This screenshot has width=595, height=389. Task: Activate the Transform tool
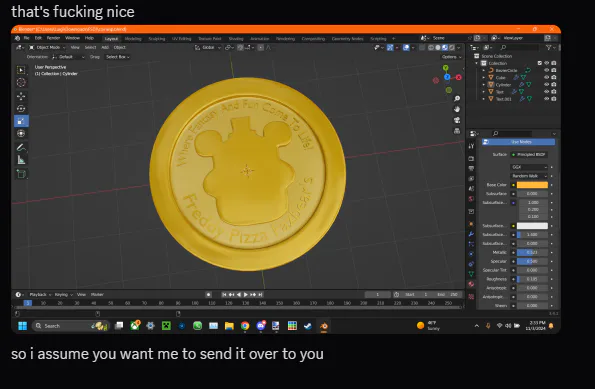tap(21, 134)
